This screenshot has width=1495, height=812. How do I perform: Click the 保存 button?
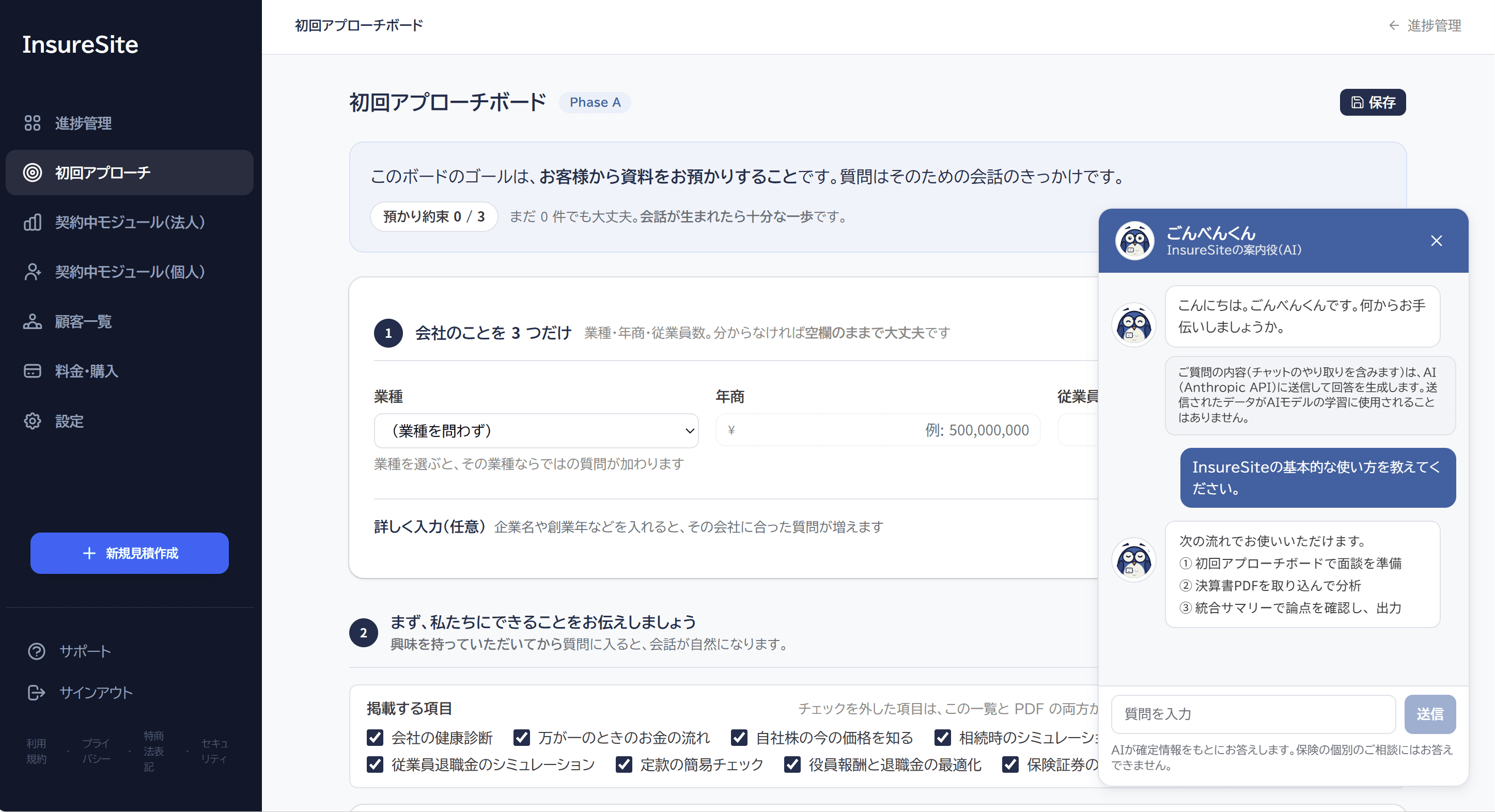point(1373,102)
